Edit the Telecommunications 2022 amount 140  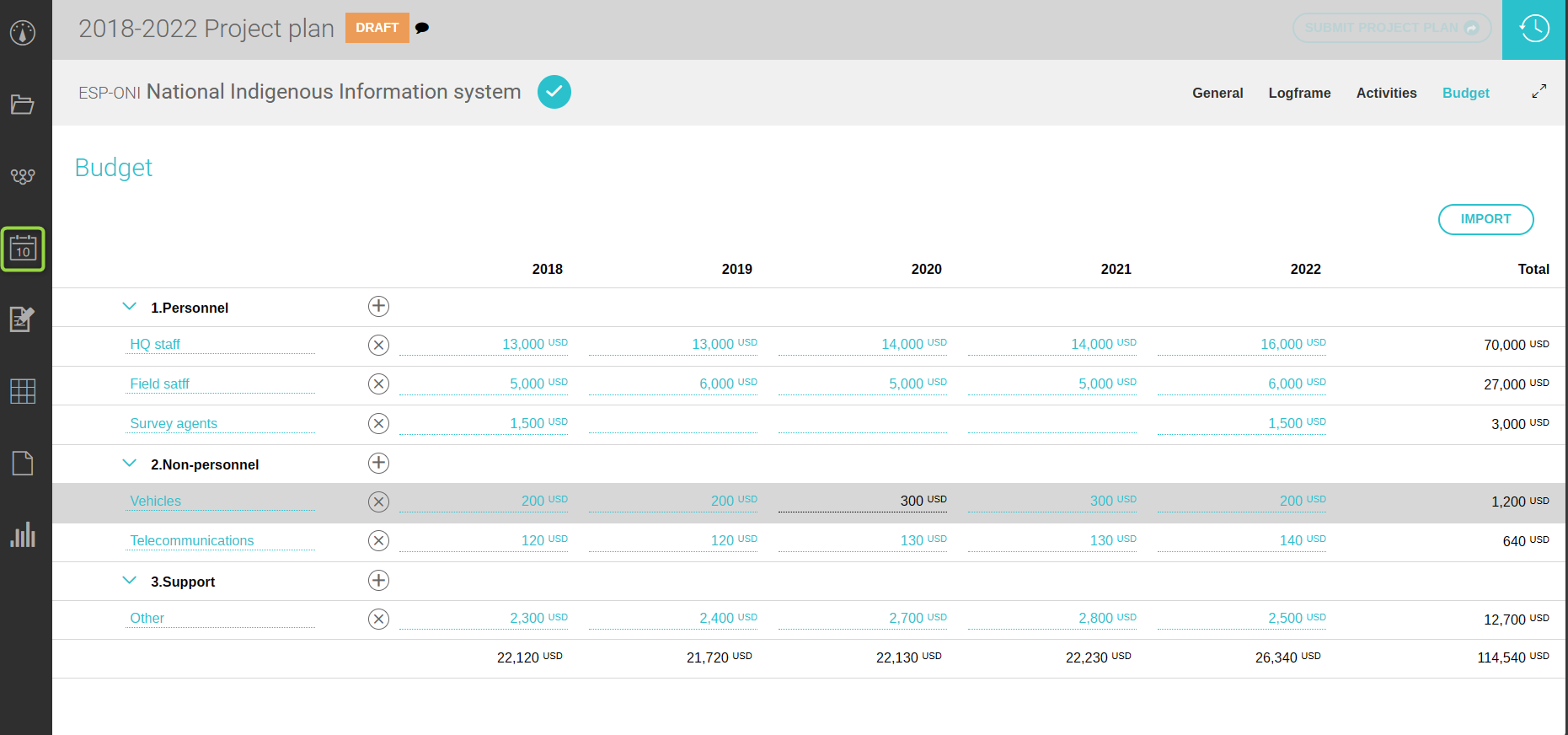(1242, 540)
